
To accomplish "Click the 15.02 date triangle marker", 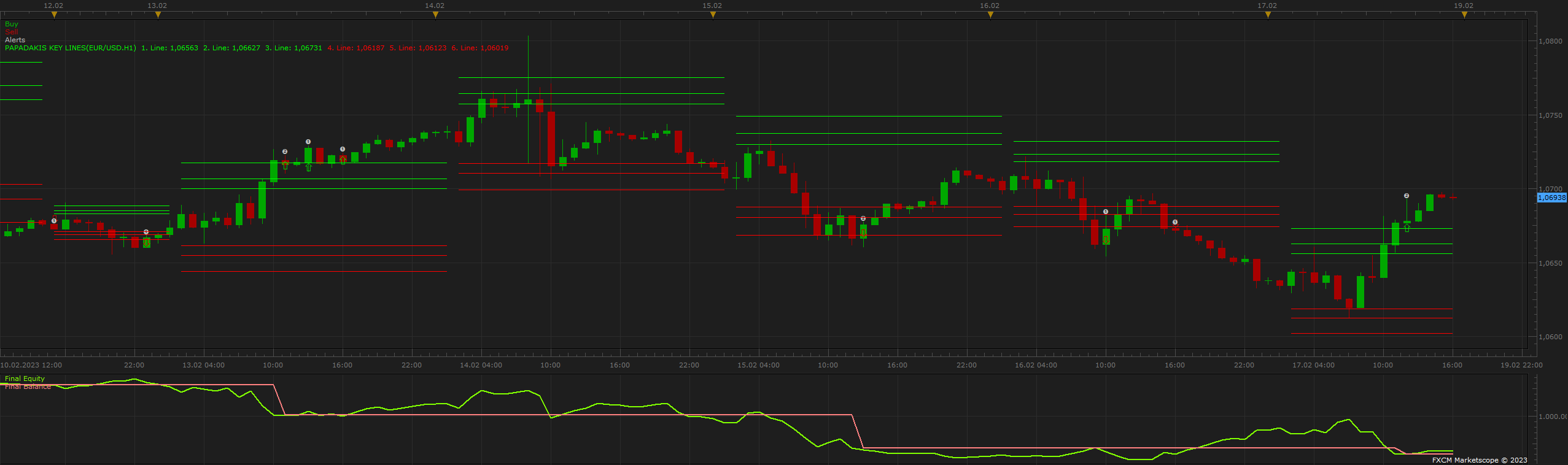I will 713,15.
